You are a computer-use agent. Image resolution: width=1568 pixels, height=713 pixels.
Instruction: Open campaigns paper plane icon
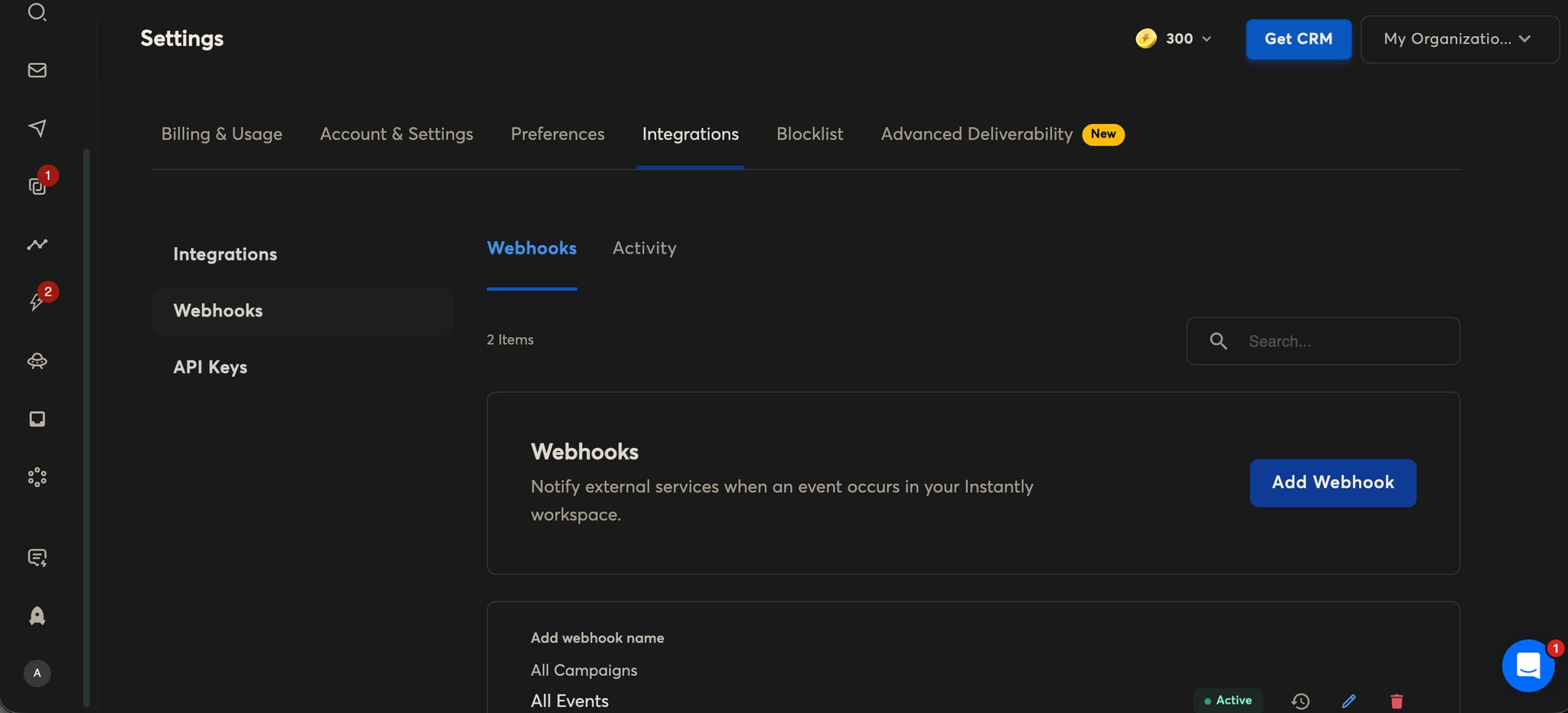pyautogui.click(x=37, y=128)
